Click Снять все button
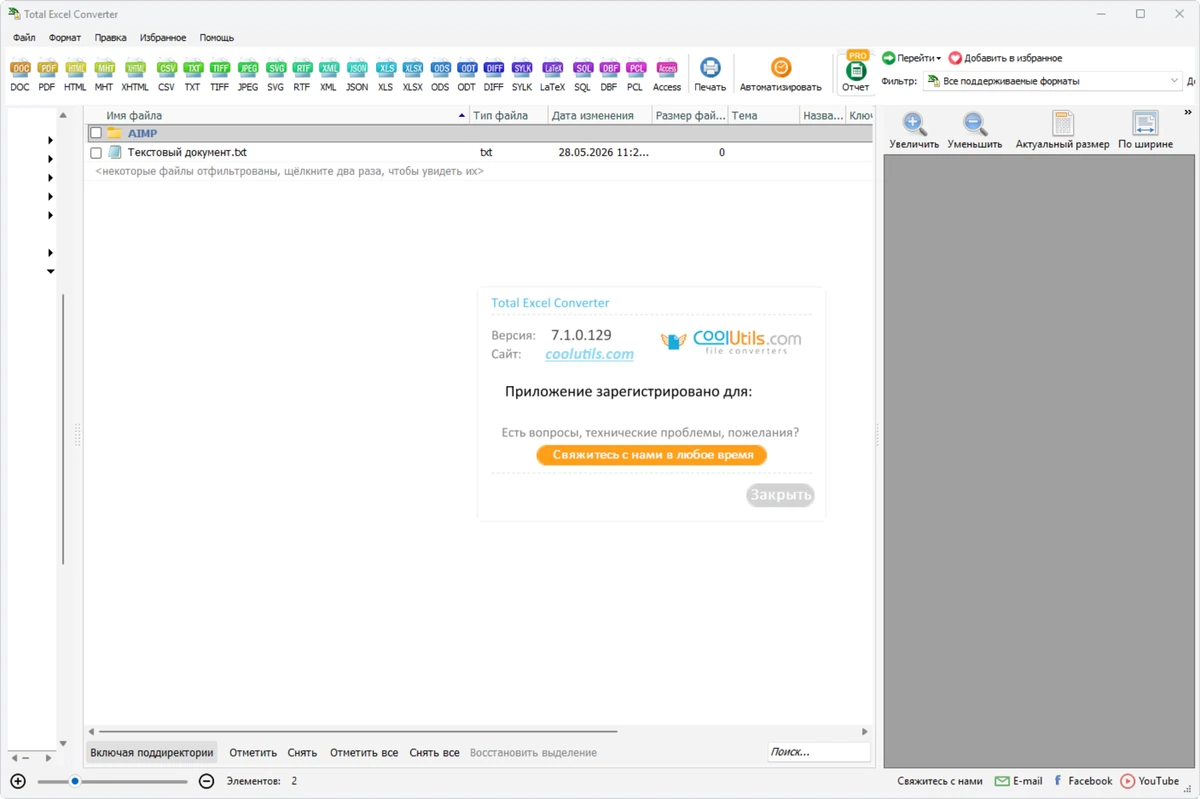 tap(434, 752)
